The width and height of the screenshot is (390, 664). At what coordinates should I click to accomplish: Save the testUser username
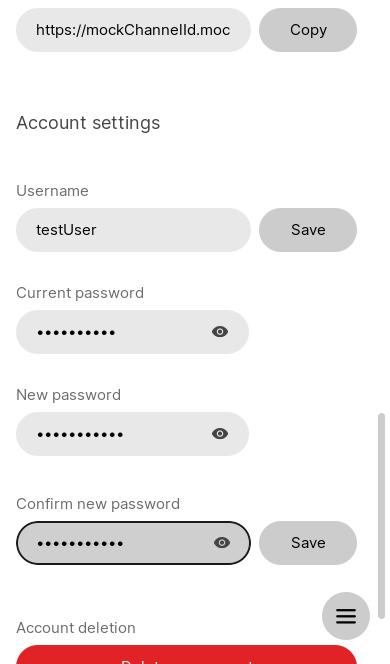[x=308, y=230]
